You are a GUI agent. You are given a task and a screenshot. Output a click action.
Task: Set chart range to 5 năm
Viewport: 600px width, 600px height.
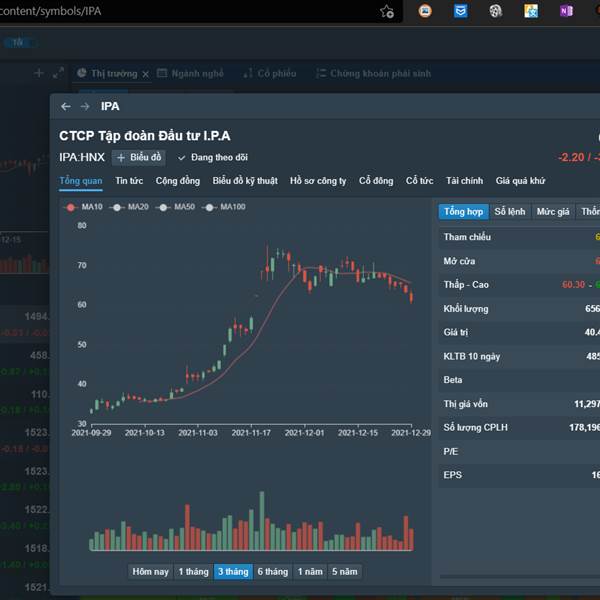(344, 572)
